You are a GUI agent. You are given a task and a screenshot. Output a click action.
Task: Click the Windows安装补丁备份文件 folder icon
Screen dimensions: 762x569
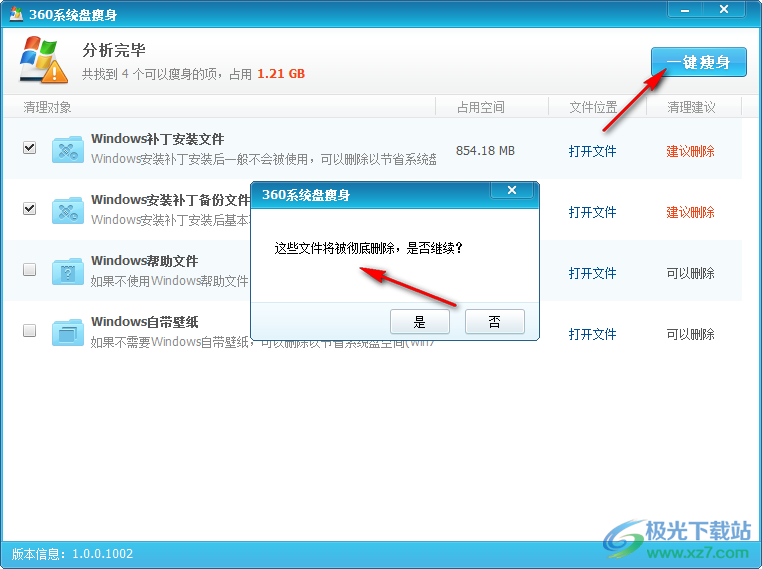(x=68, y=211)
